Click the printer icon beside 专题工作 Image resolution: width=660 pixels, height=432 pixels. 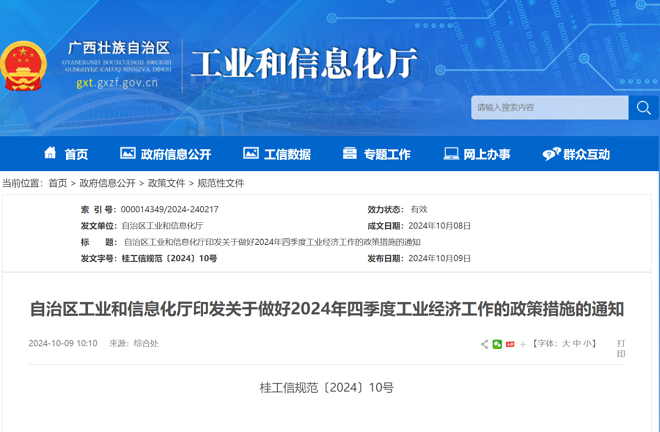pos(349,153)
